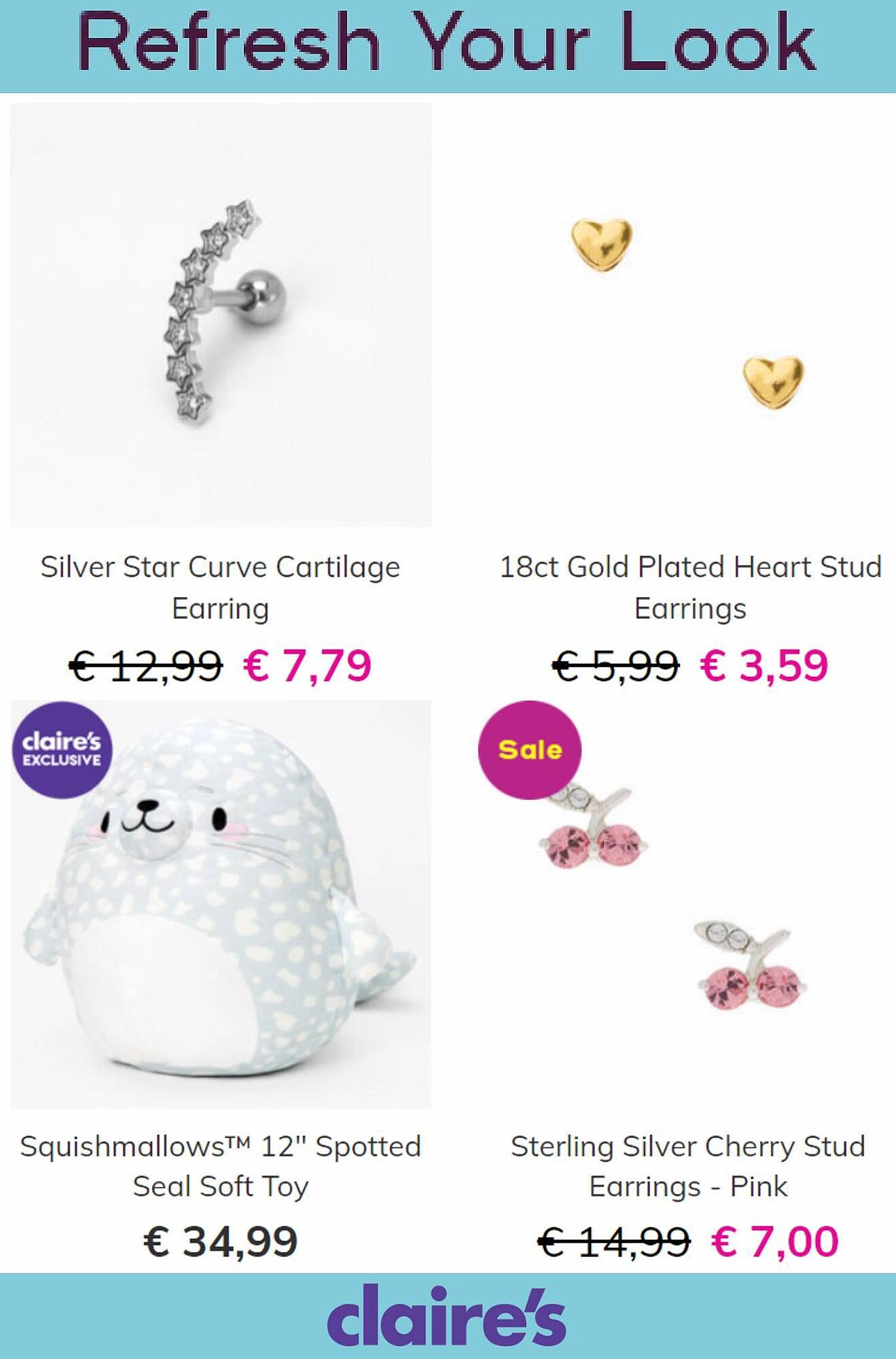The image size is (896, 1359).
Task: Select the upper gold heart stud
Action: pyautogui.click(x=602, y=244)
